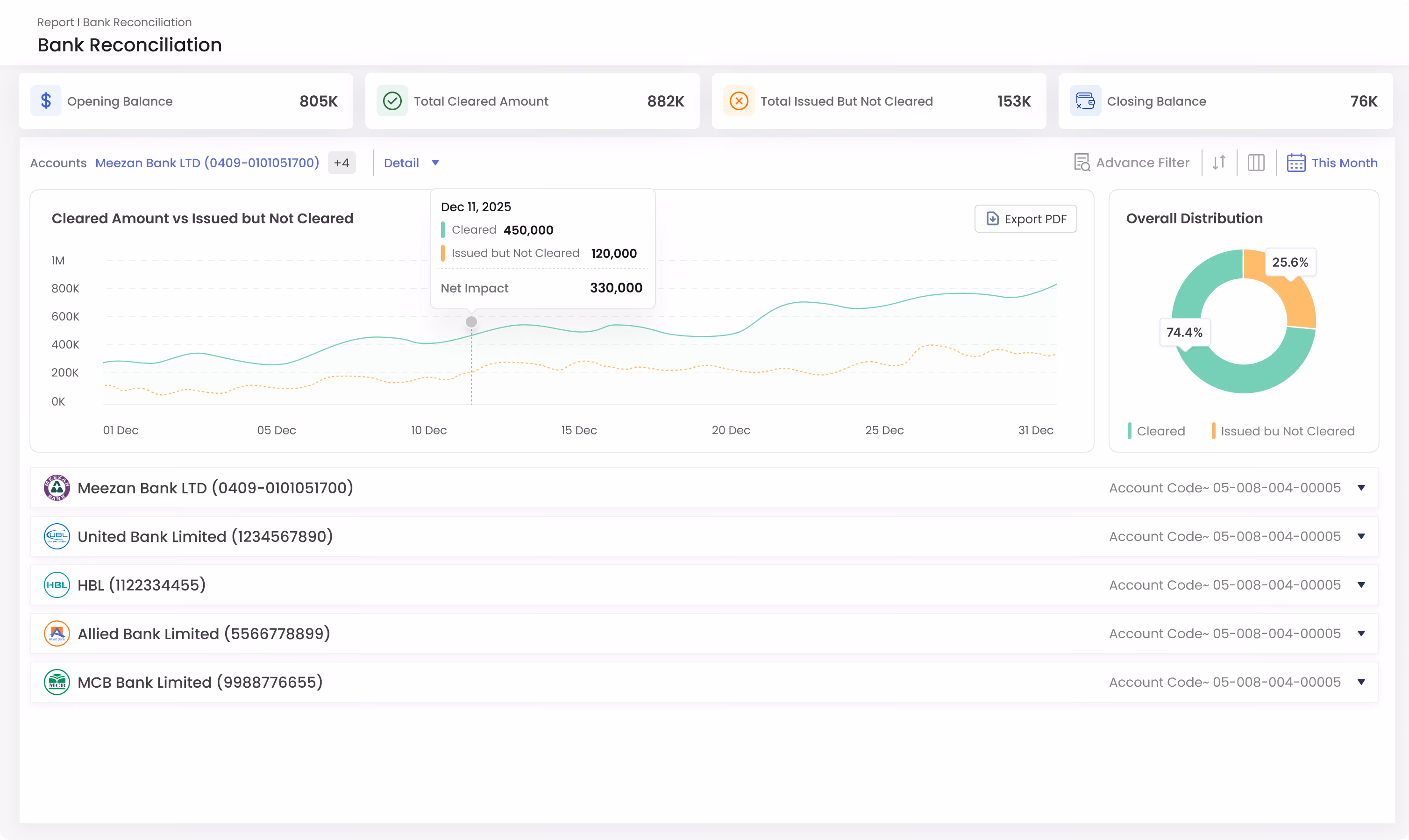Click the Net Impact 330,000 value
Screen dimensions: 1409x840
[616, 288]
